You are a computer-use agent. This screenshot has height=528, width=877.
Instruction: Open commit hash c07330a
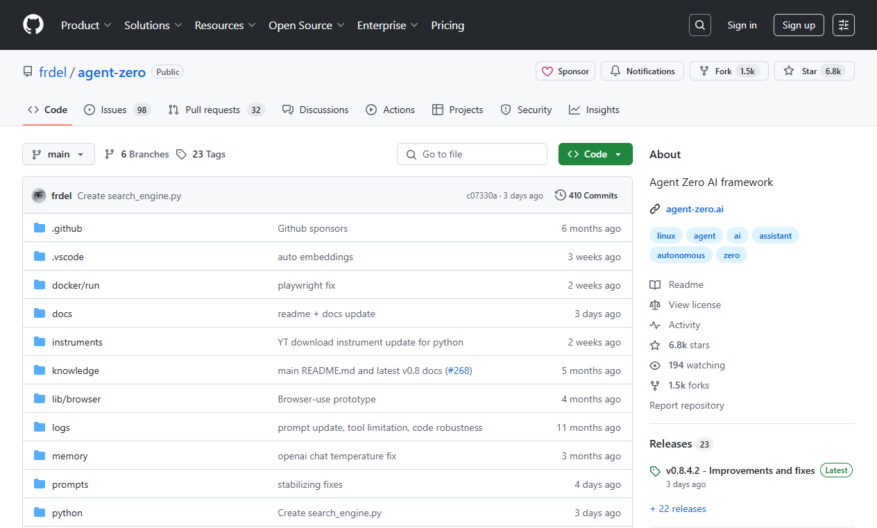click(482, 196)
